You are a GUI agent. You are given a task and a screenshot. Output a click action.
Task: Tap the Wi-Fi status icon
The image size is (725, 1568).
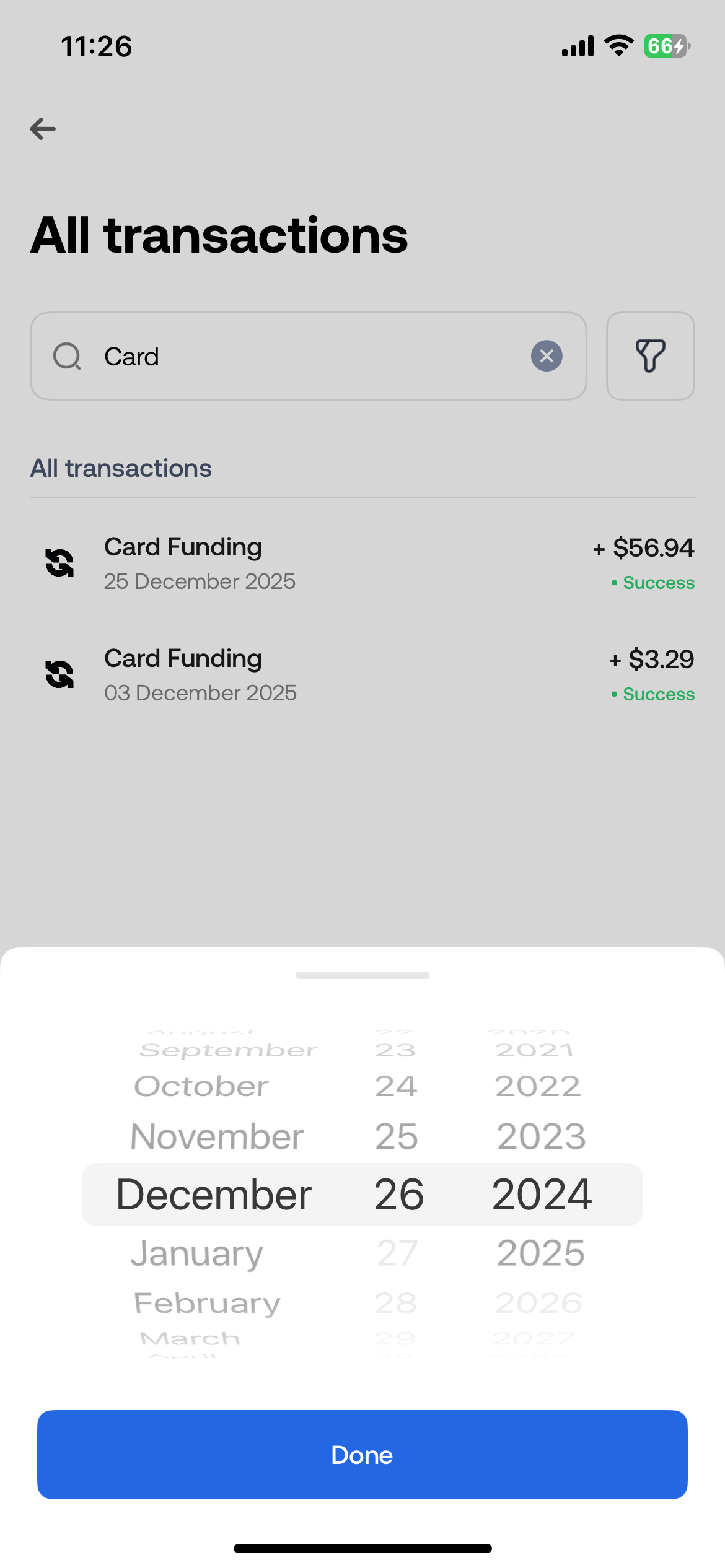click(619, 46)
